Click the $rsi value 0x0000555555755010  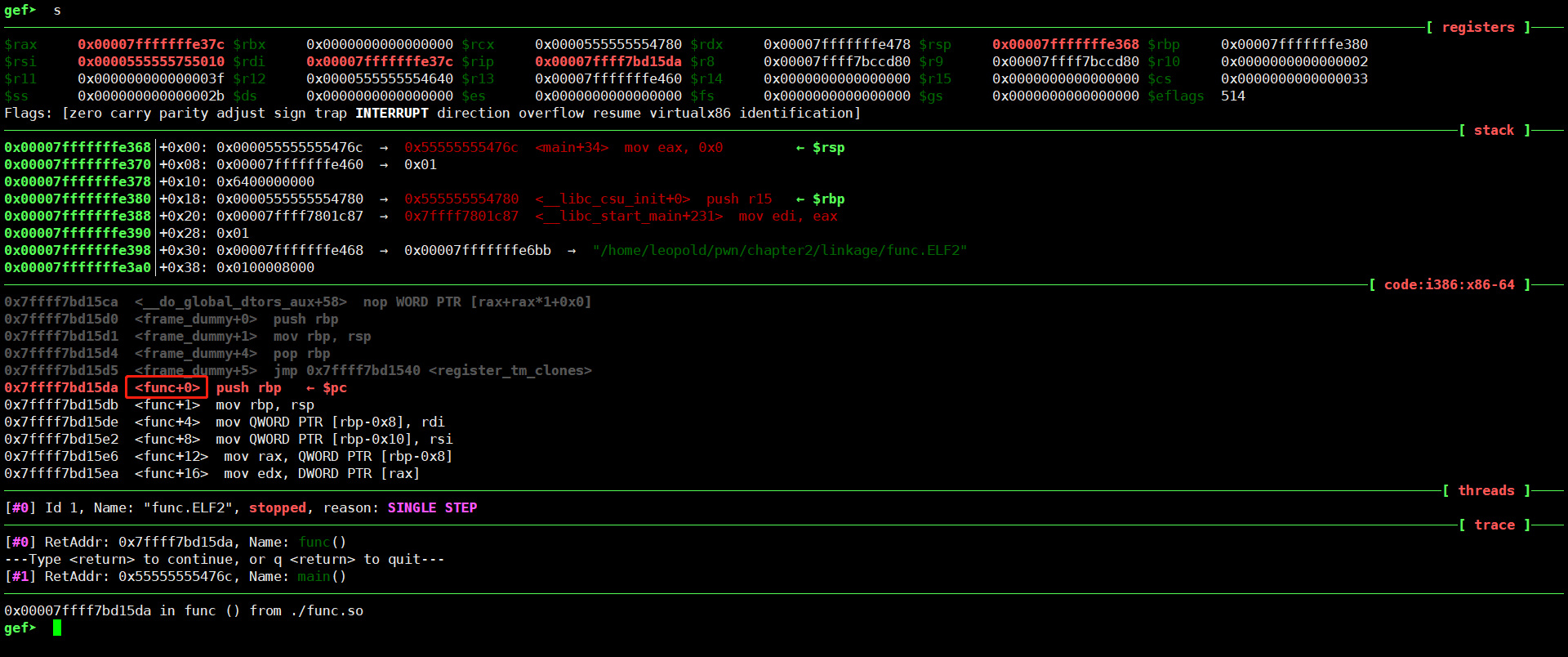[151, 61]
